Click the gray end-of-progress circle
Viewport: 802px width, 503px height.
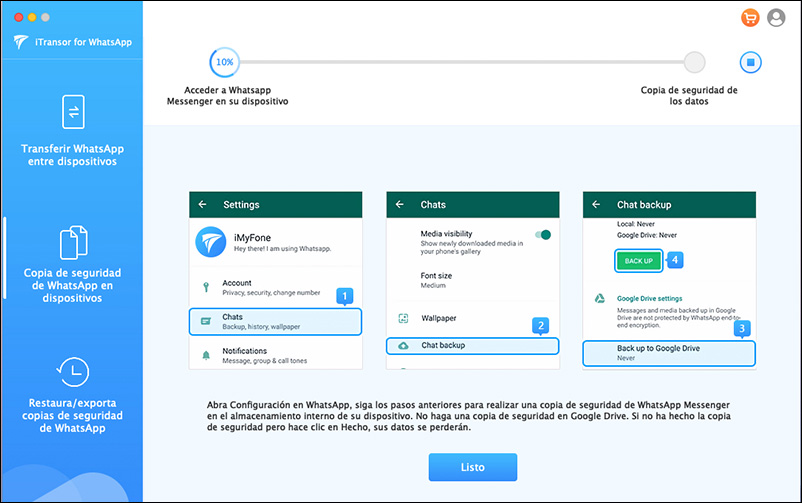coord(694,62)
